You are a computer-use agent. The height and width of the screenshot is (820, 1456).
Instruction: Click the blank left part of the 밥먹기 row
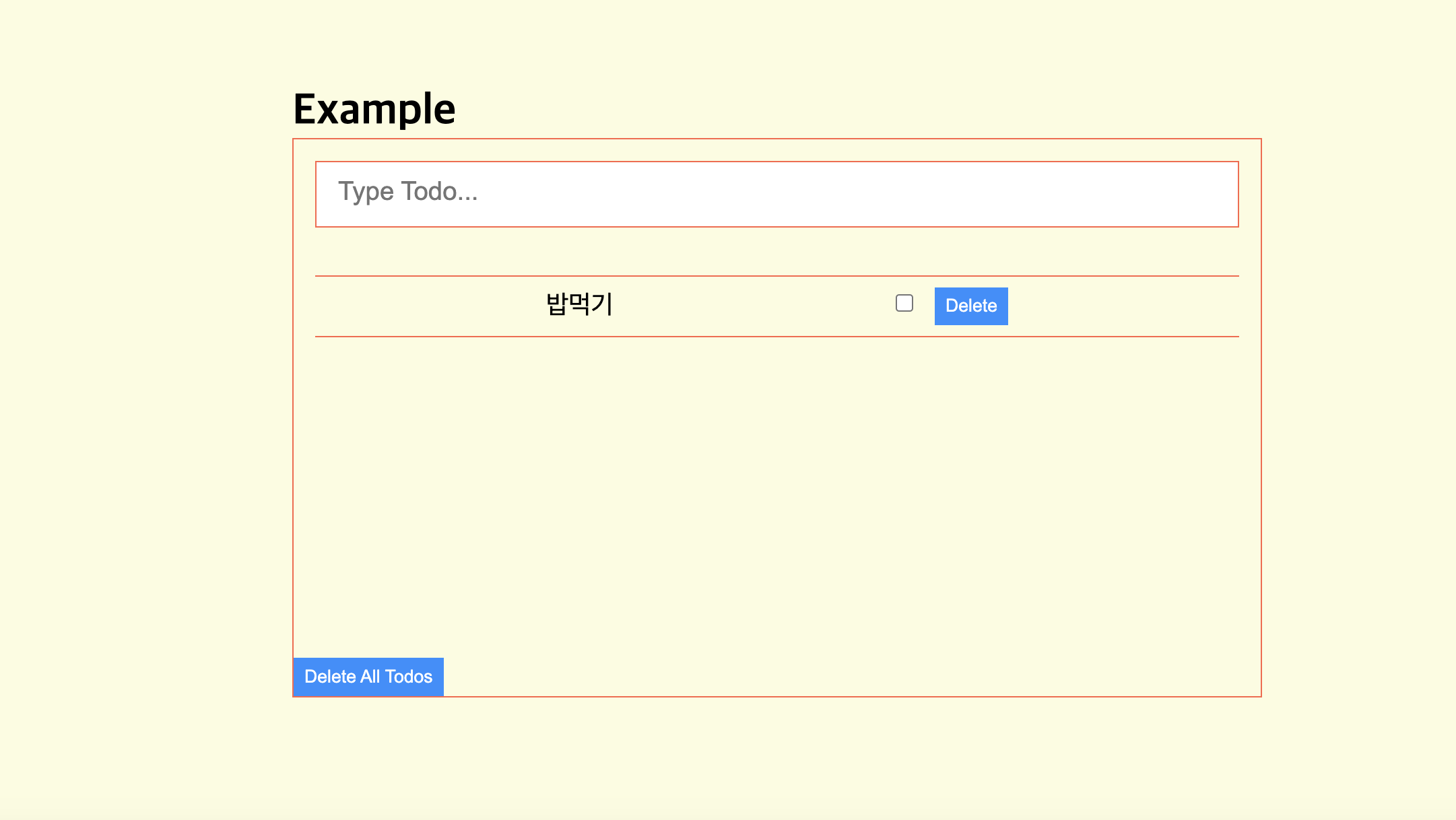pyautogui.click(x=418, y=306)
